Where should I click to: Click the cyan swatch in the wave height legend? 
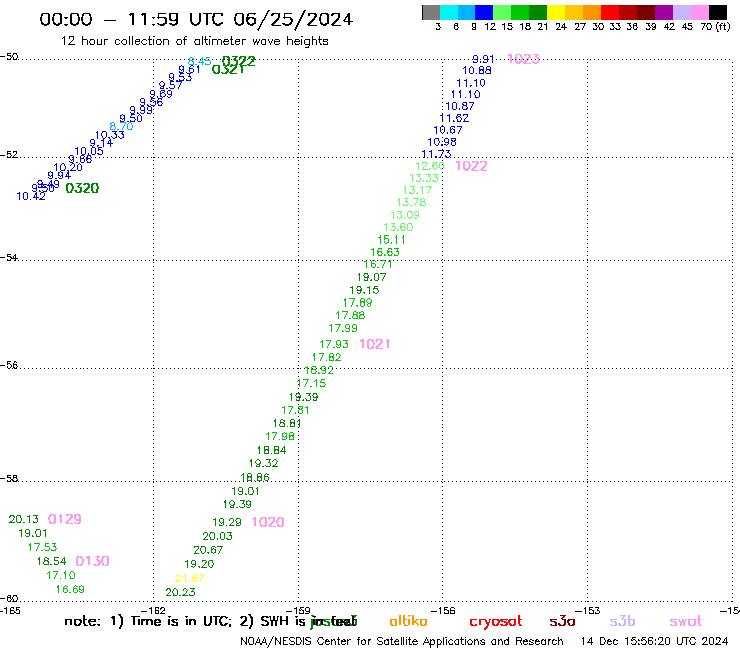[449, 12]
